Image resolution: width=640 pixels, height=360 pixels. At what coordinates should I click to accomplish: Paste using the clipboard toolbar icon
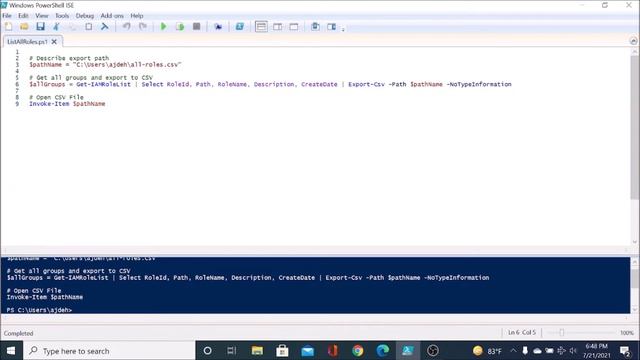tap(89, 27)
